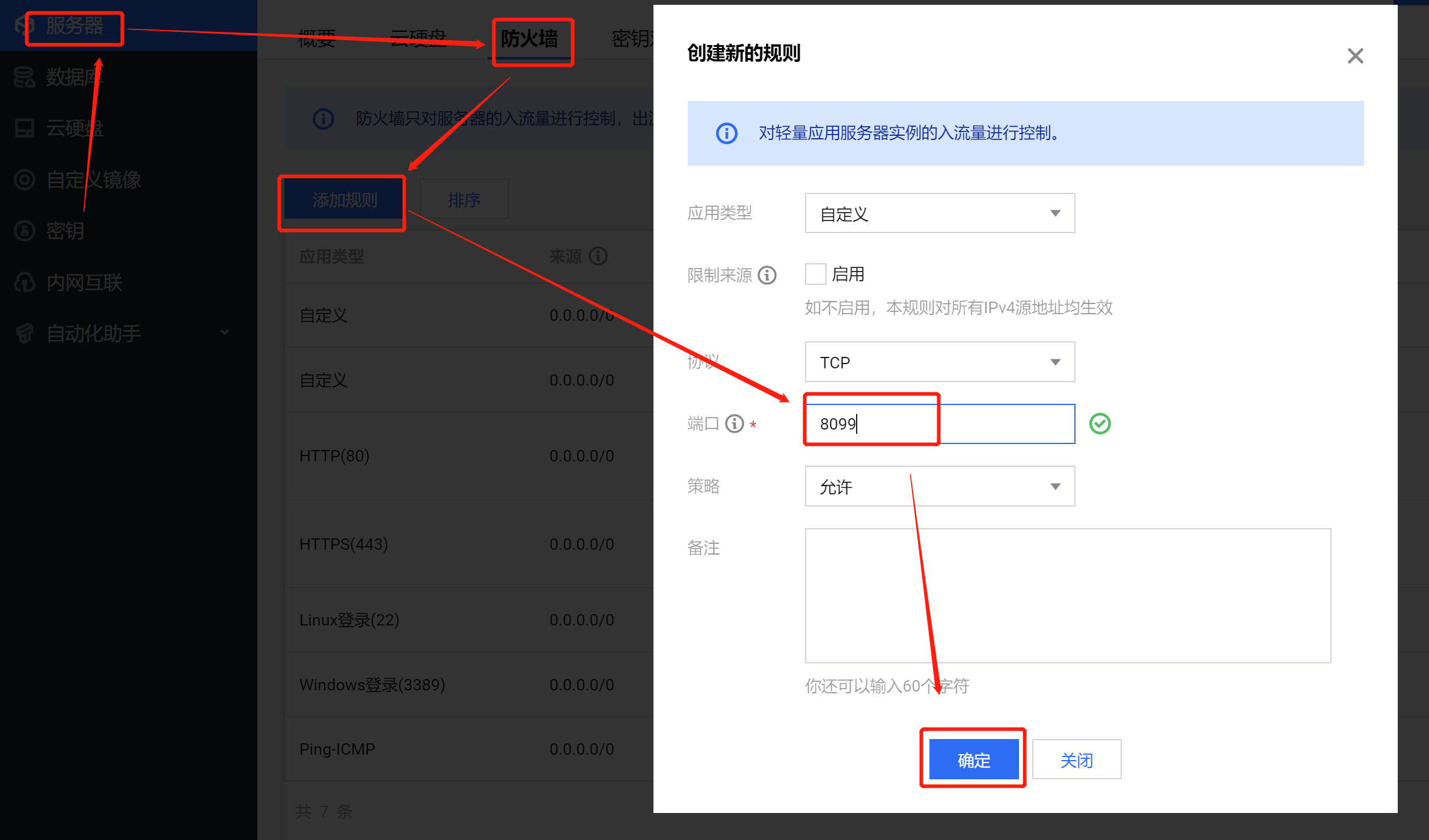
Task: Switch to the 防火墙 tab
Action: tap(530, 39)
